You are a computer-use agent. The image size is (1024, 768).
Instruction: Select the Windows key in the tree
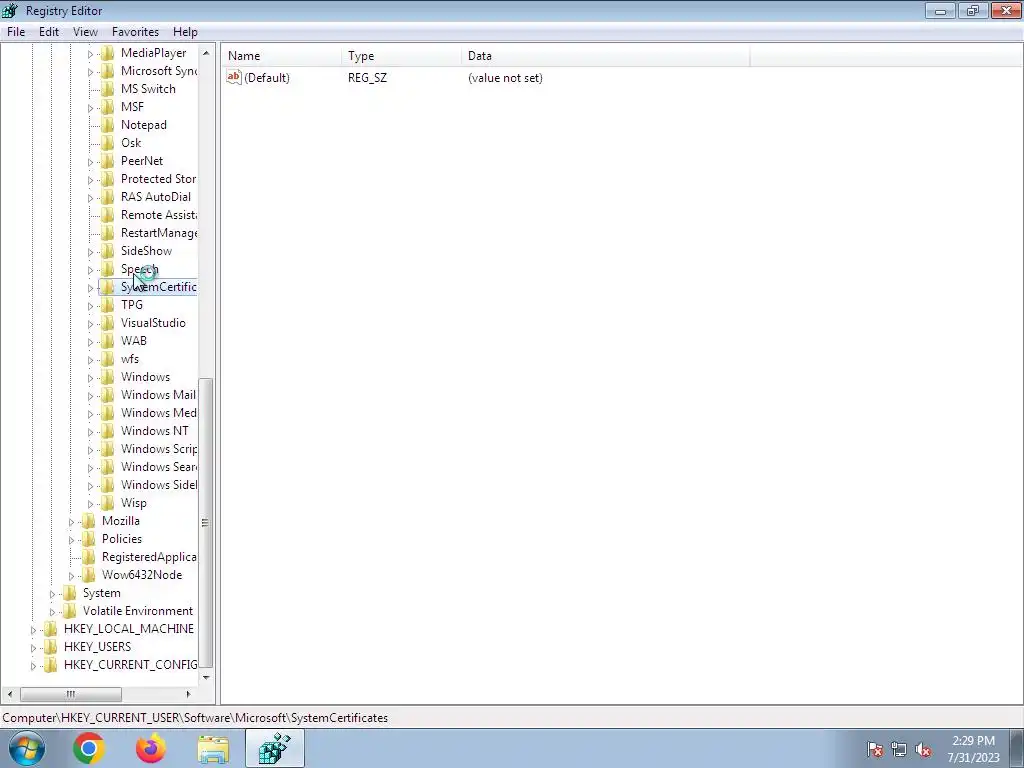(x=145, y=377)
